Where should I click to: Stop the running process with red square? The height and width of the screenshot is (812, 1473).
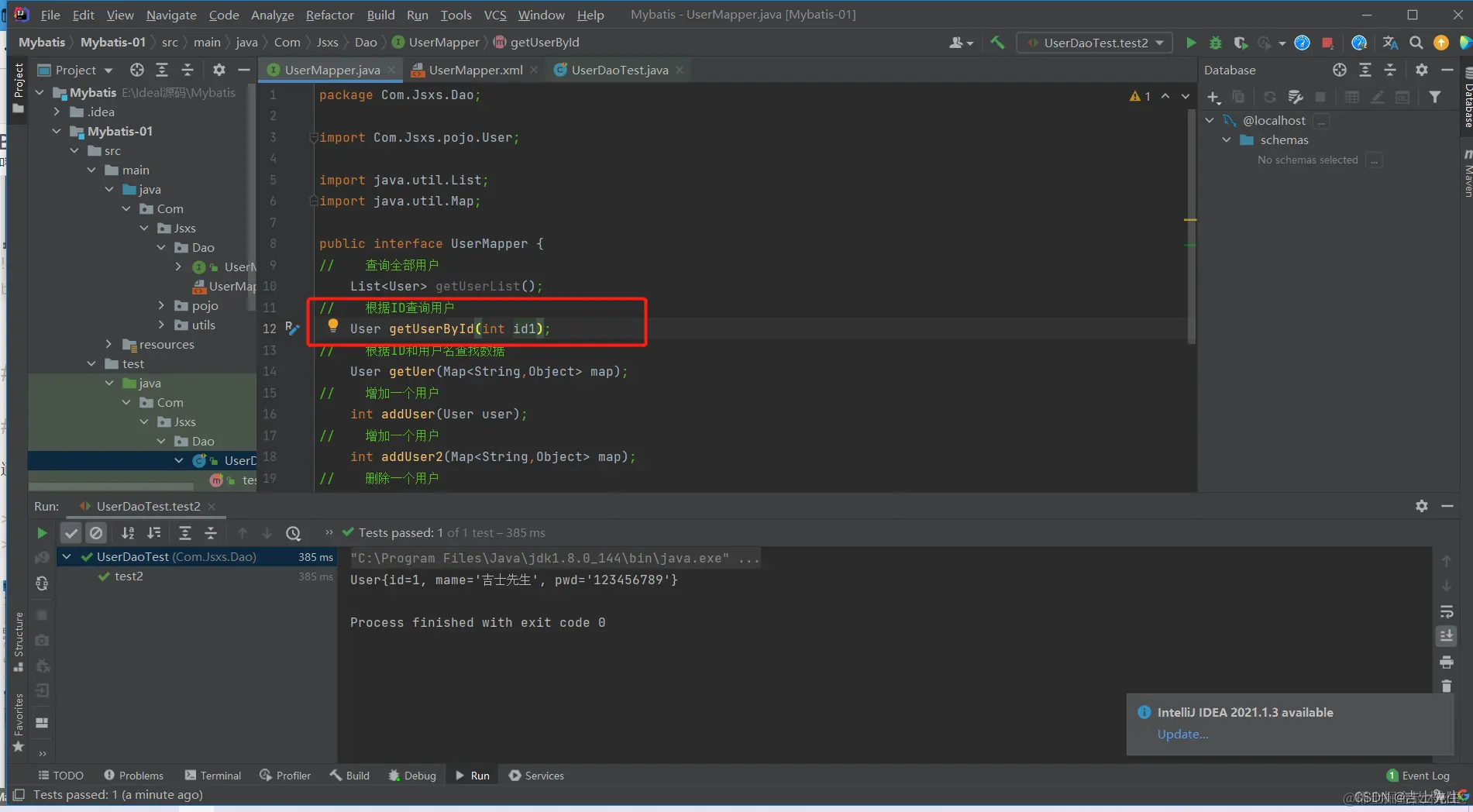coord(1327,43)
